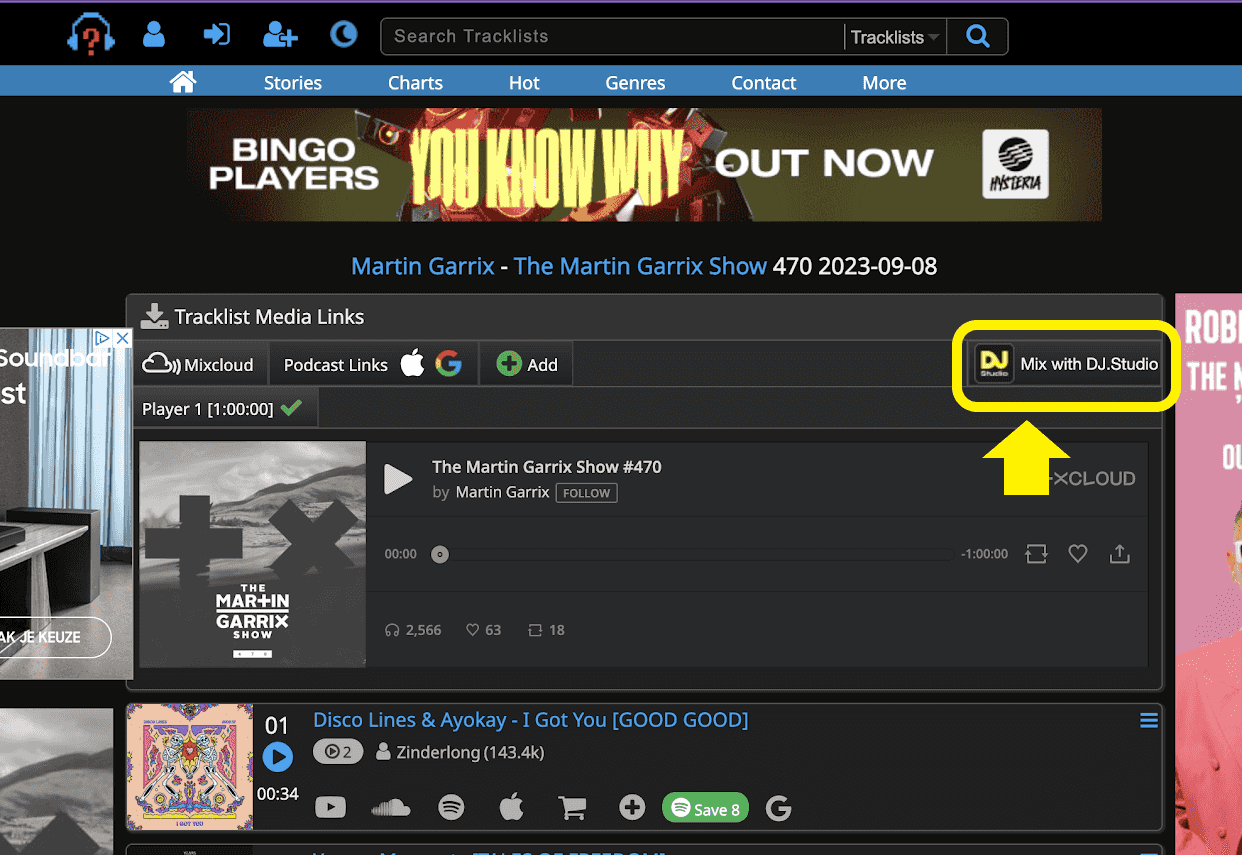Follow Martin Garrix on Mixcloud
Image resolution: width=1242 pixels, height=855 pixels.
pyautogui.click(x=586, y=492)
